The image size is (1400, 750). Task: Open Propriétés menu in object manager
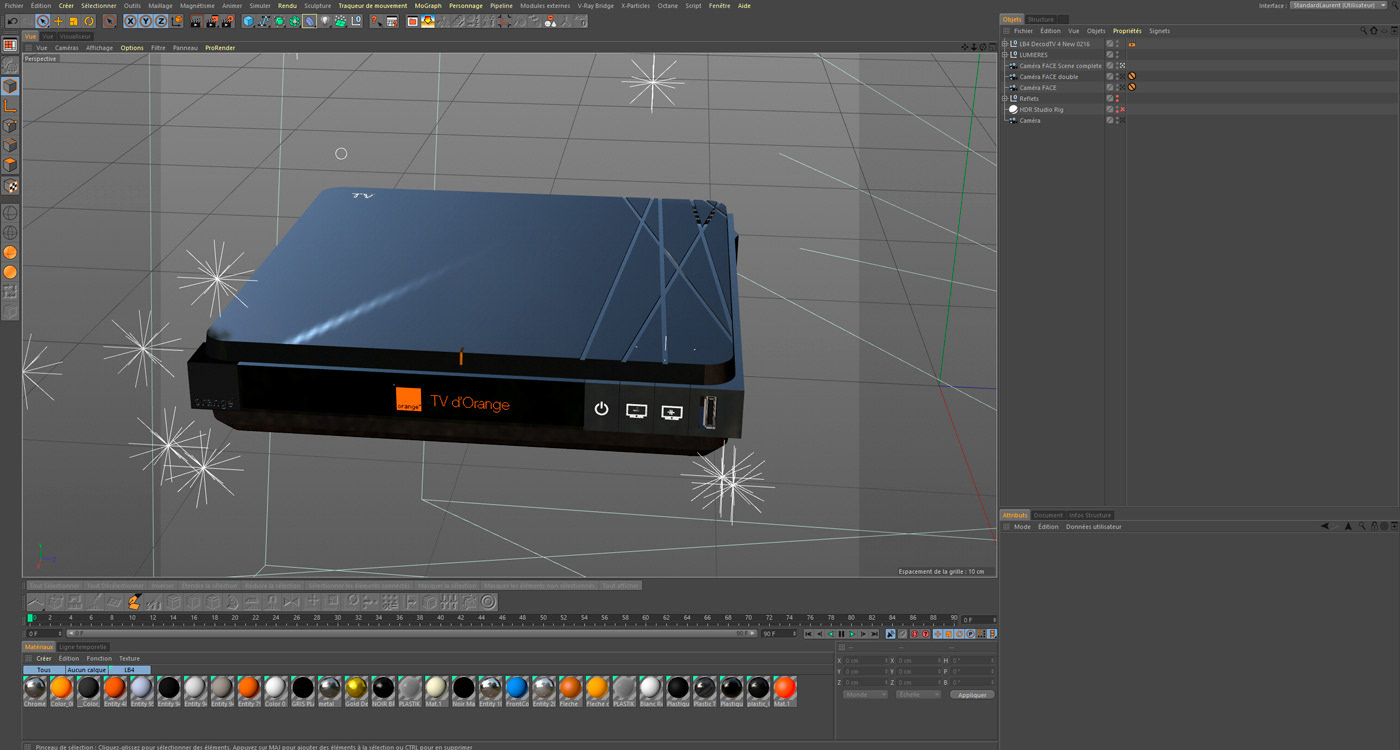[1127, 31]
